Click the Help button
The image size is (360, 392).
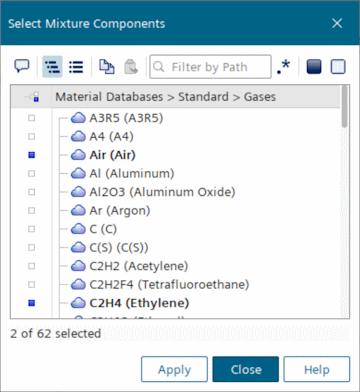point(317,369)
